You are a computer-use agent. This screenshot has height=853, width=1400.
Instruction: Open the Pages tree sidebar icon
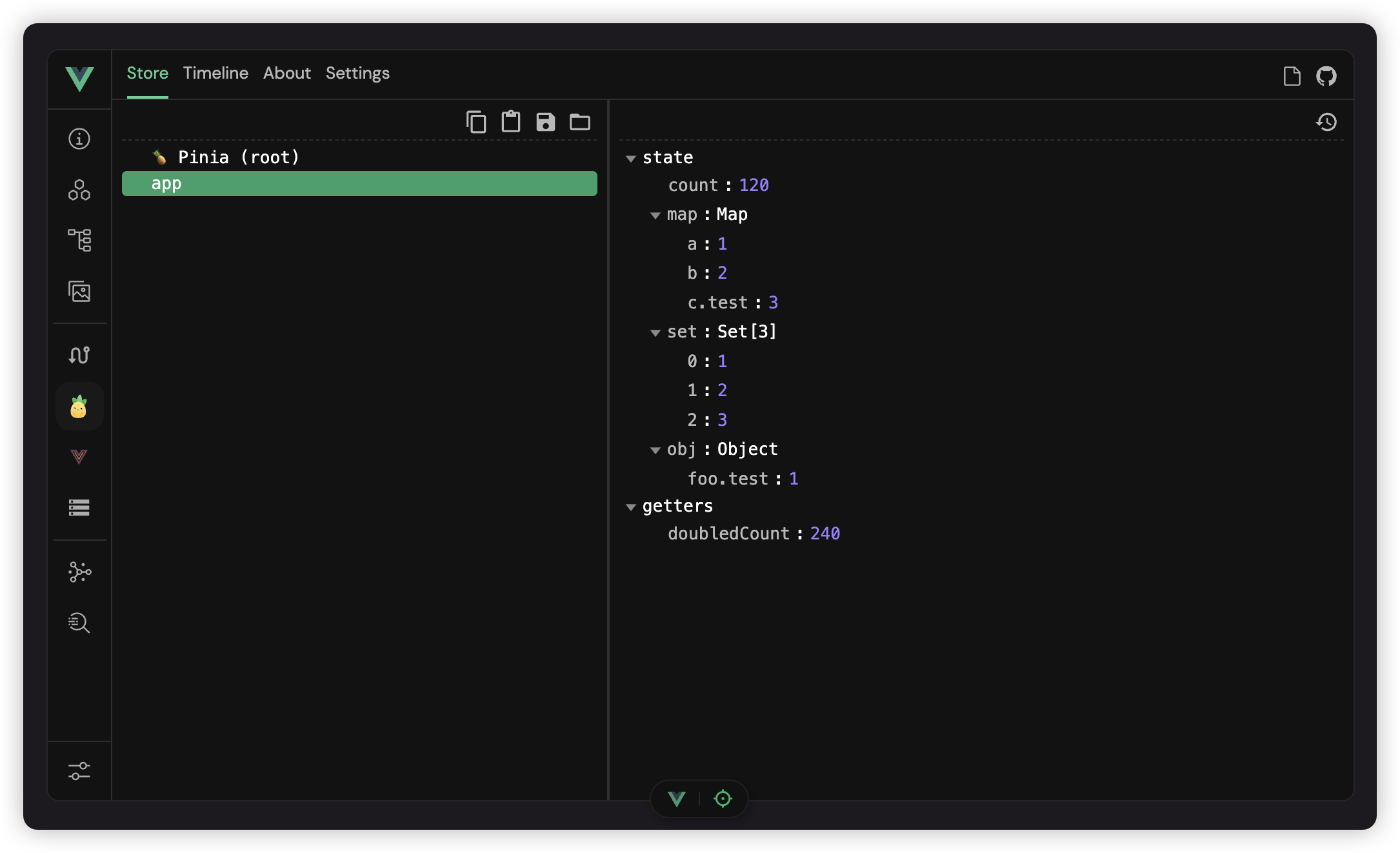(x=79, y=240)
